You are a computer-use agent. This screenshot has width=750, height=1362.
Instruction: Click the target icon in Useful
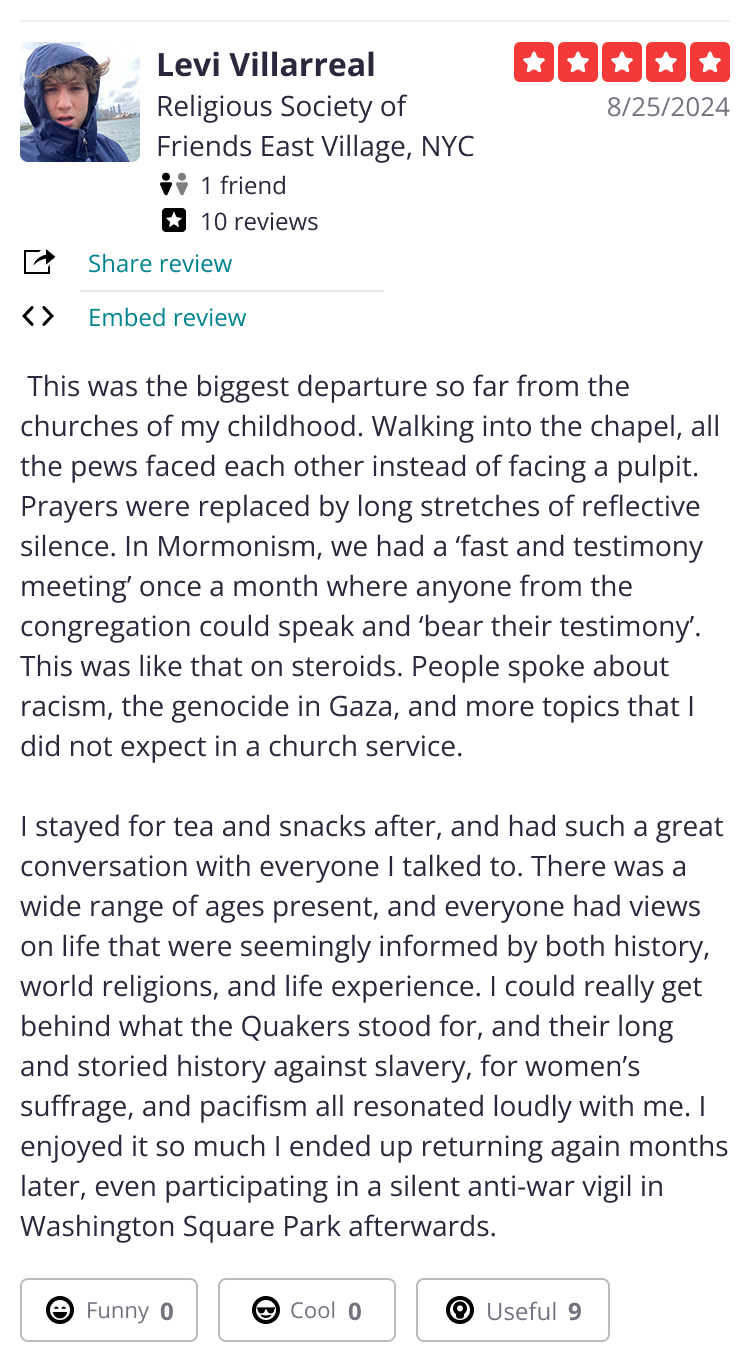(x=460, y=1310)
